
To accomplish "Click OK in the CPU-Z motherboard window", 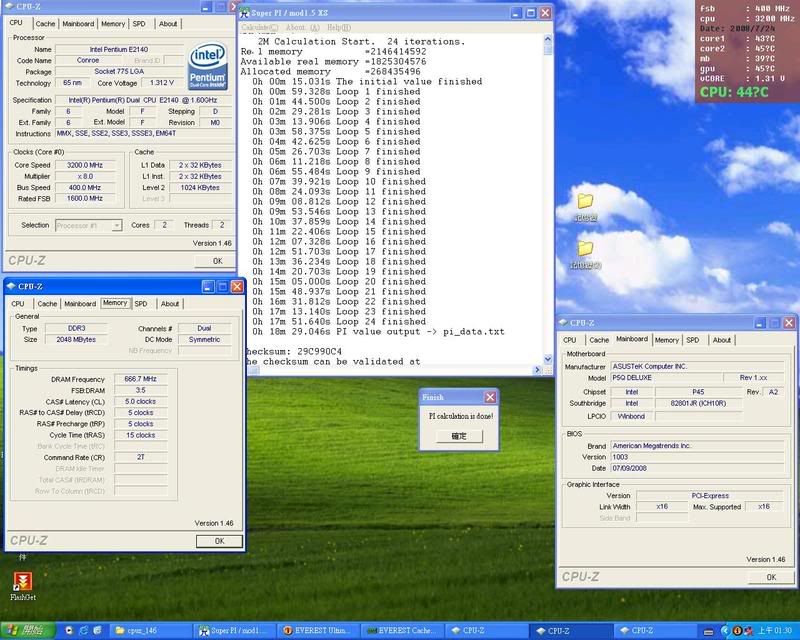I will click(x=771, y=577).
